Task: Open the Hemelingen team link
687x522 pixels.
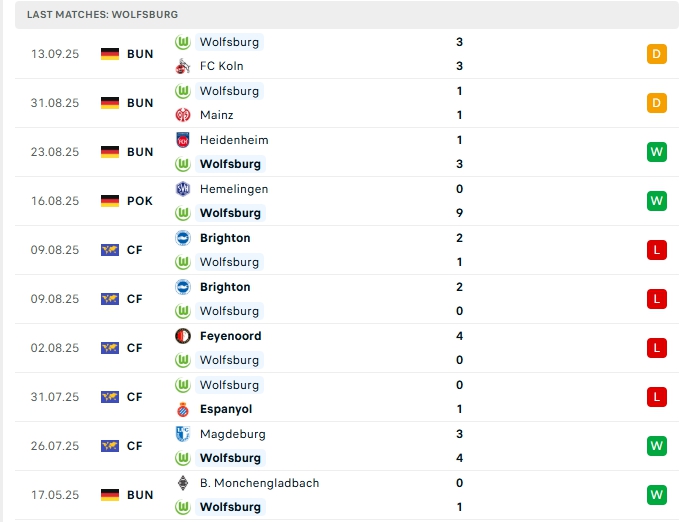Action: pos(234,189)
